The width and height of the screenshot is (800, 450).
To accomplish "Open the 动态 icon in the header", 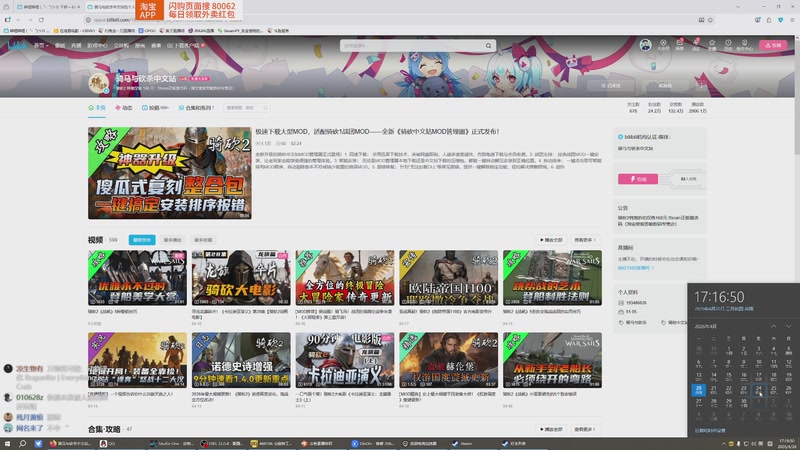I will point(696,45).
